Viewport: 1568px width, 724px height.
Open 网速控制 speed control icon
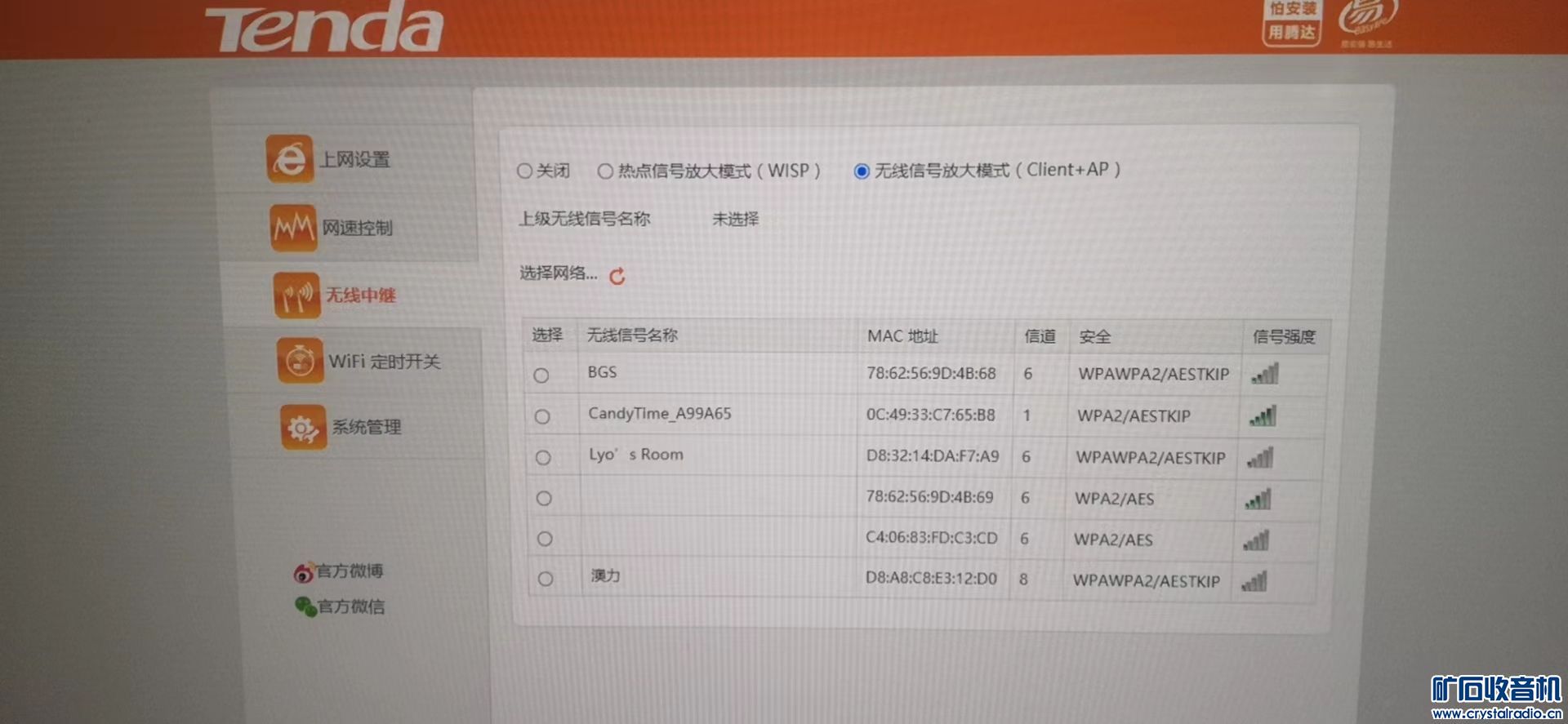pos(292,228)
